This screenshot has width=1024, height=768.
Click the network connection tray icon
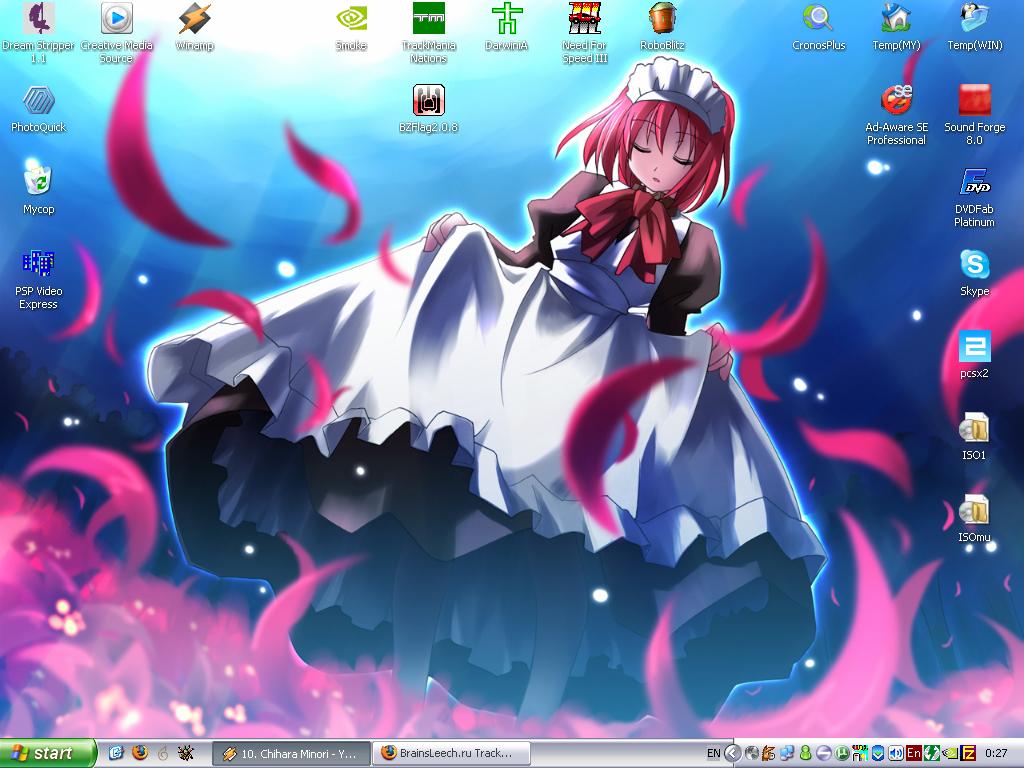coord(788,753)
